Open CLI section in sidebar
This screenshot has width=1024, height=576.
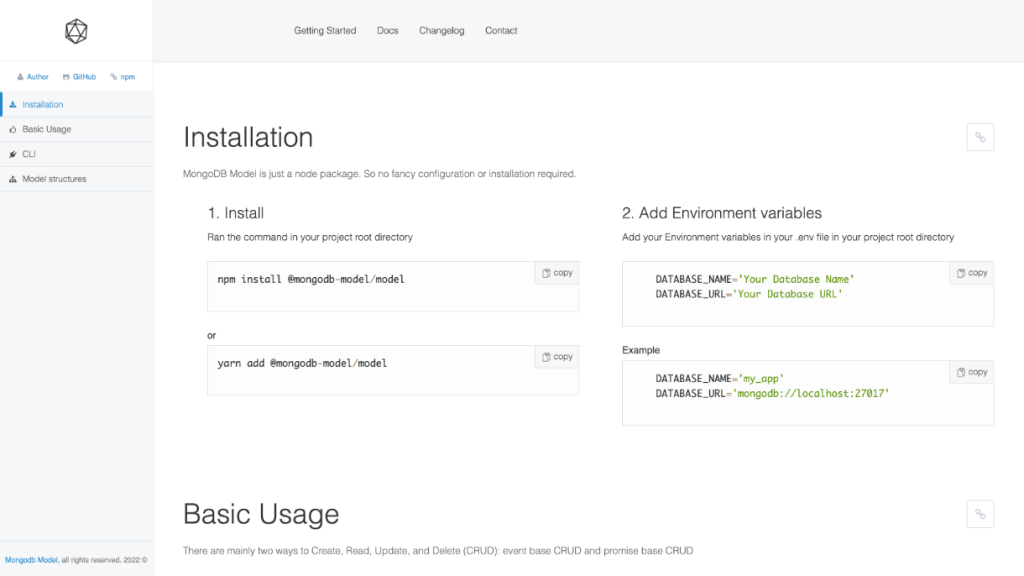pyautogui.click(x=29, y=154)
